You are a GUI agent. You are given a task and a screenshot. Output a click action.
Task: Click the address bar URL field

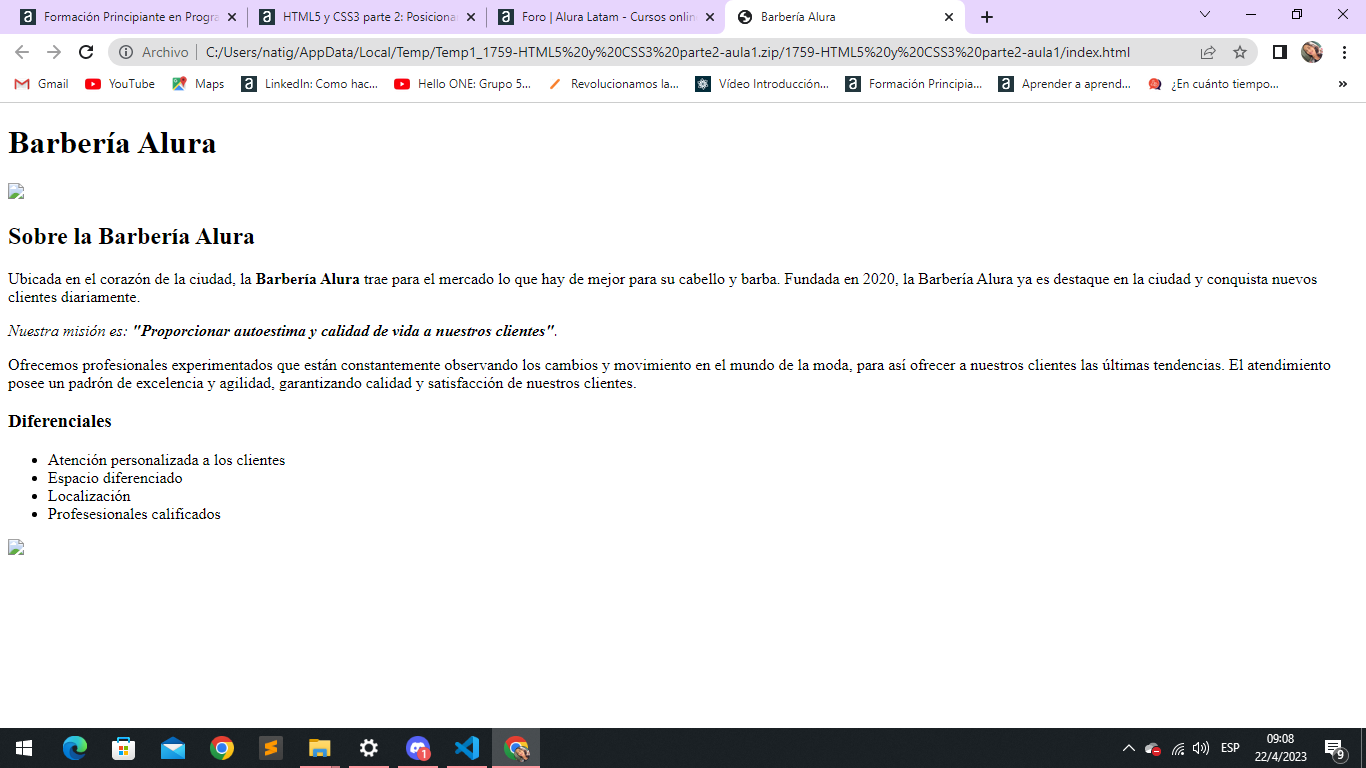click(x=668, y=52)
